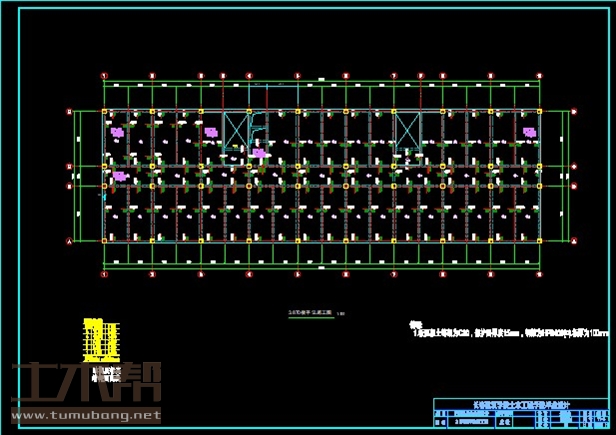Click axis bubble D on the left side
Screen dimensions: 616x435
[69, 109]
